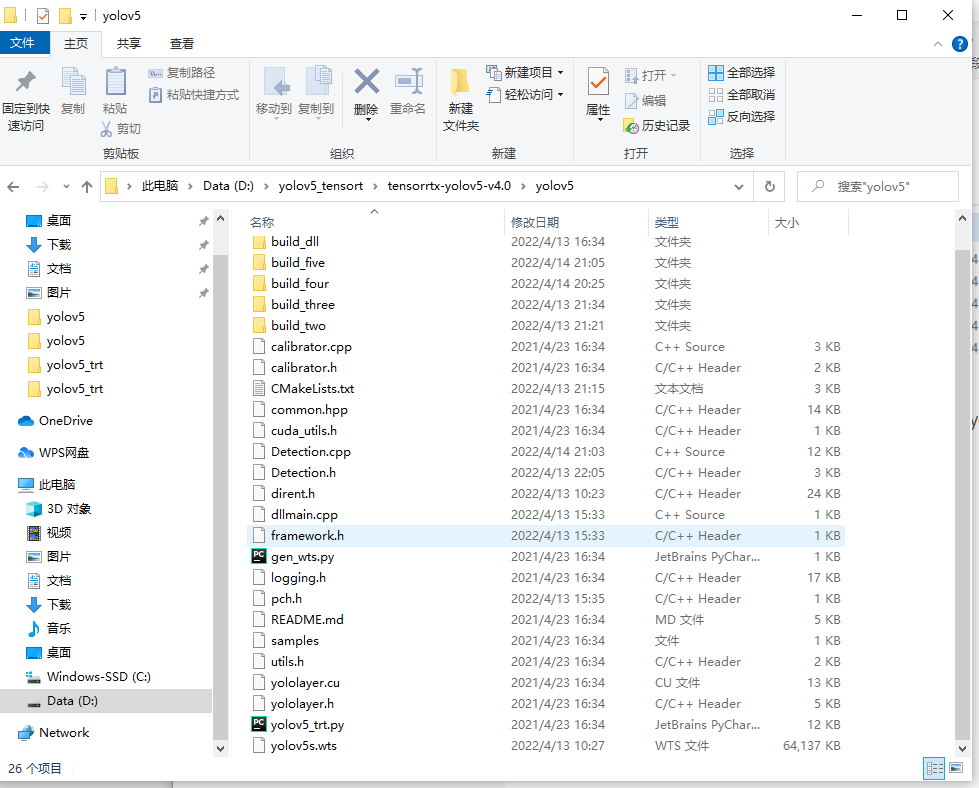Click the navigation pane scroll down arrow
The height and width of the screenshot is (788, 979).
click(220, 748)
